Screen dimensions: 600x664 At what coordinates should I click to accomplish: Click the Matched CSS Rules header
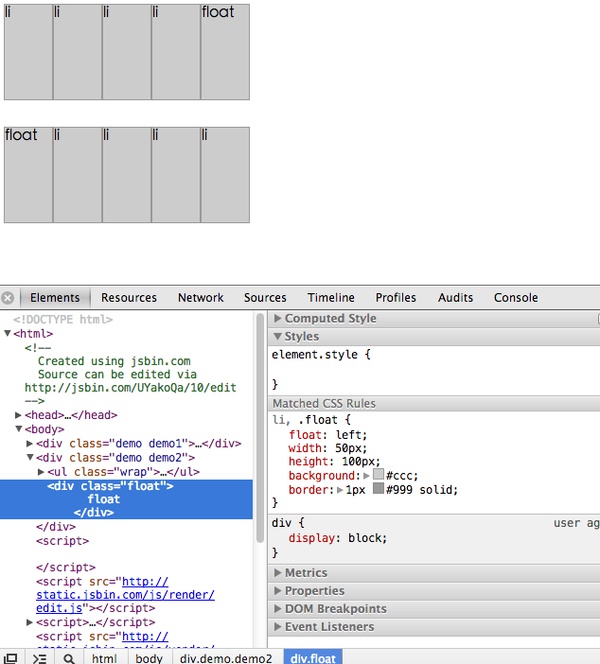click(x=434, y=403)
